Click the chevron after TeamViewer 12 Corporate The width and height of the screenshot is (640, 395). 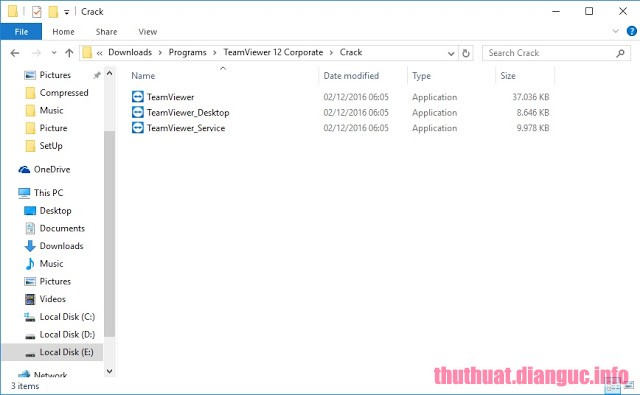(x=331, y=53)
